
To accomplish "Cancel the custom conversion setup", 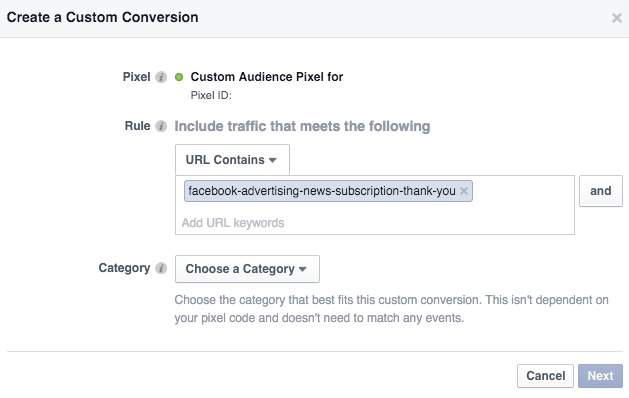I will (545, 376).
